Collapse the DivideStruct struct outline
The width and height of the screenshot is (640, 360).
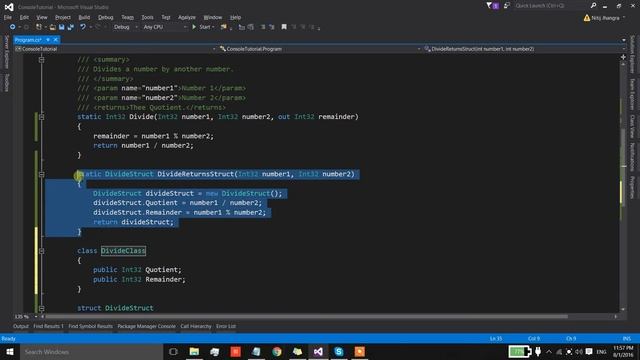click(x=41, y=308)
